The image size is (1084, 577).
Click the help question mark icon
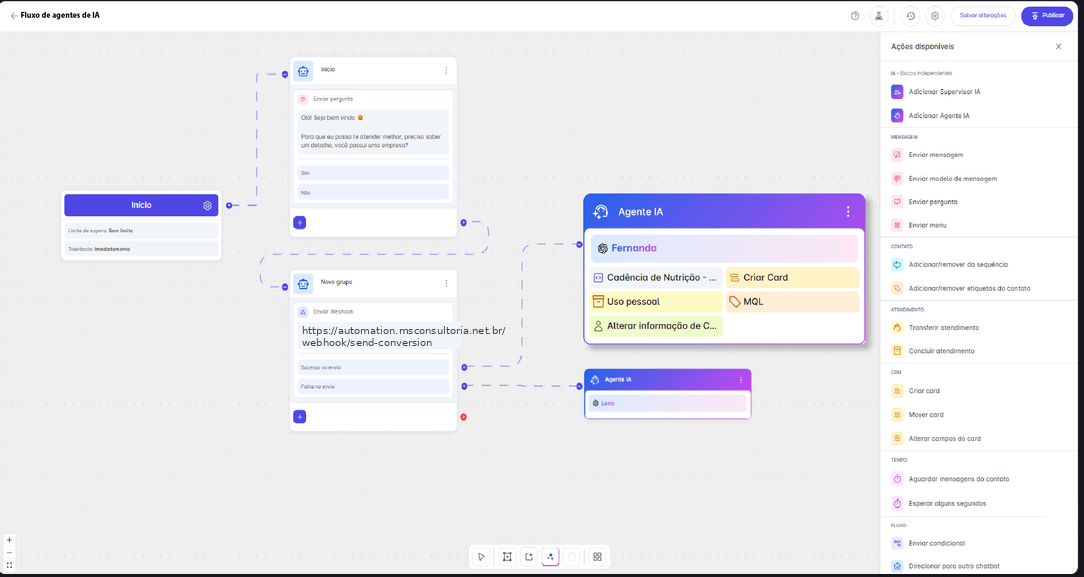(x=855, y=16)
